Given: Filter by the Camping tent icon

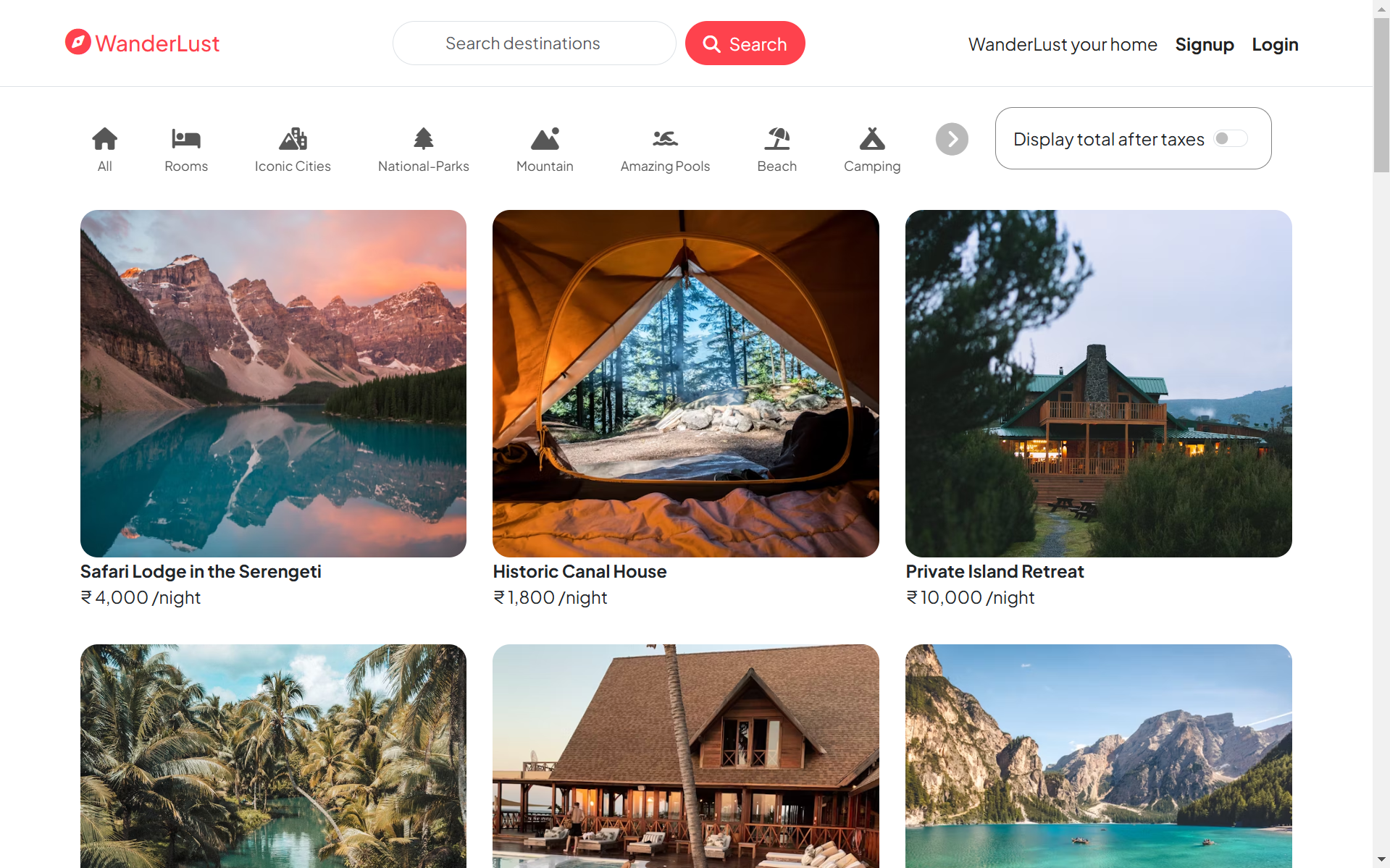Looking at the screenshot, I should click(x=872, y=139).
